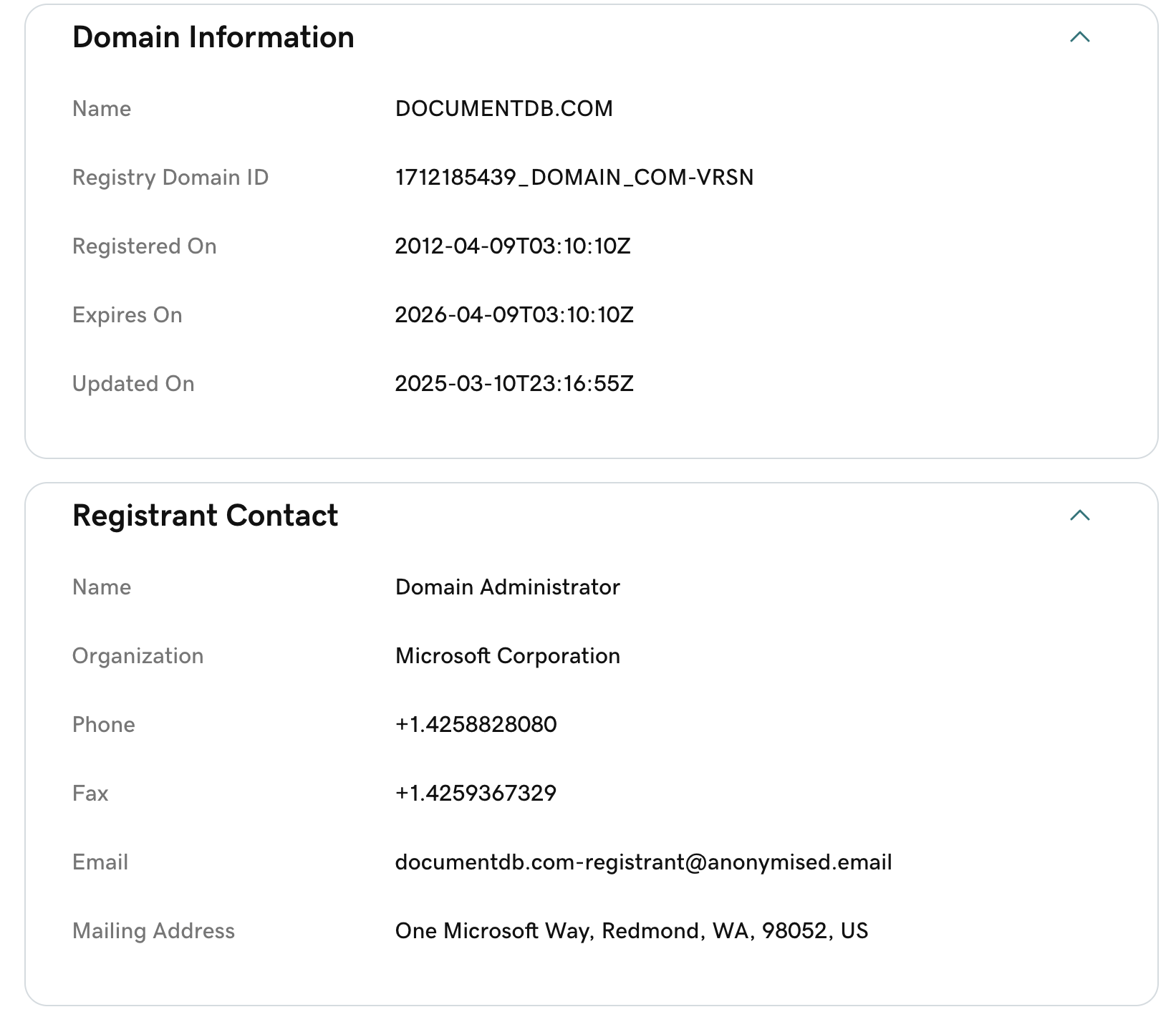The image size is (1176, 1017).
Task: Click the updated date 2025-03-10T23:16:55Z
Action: point(514,384)
